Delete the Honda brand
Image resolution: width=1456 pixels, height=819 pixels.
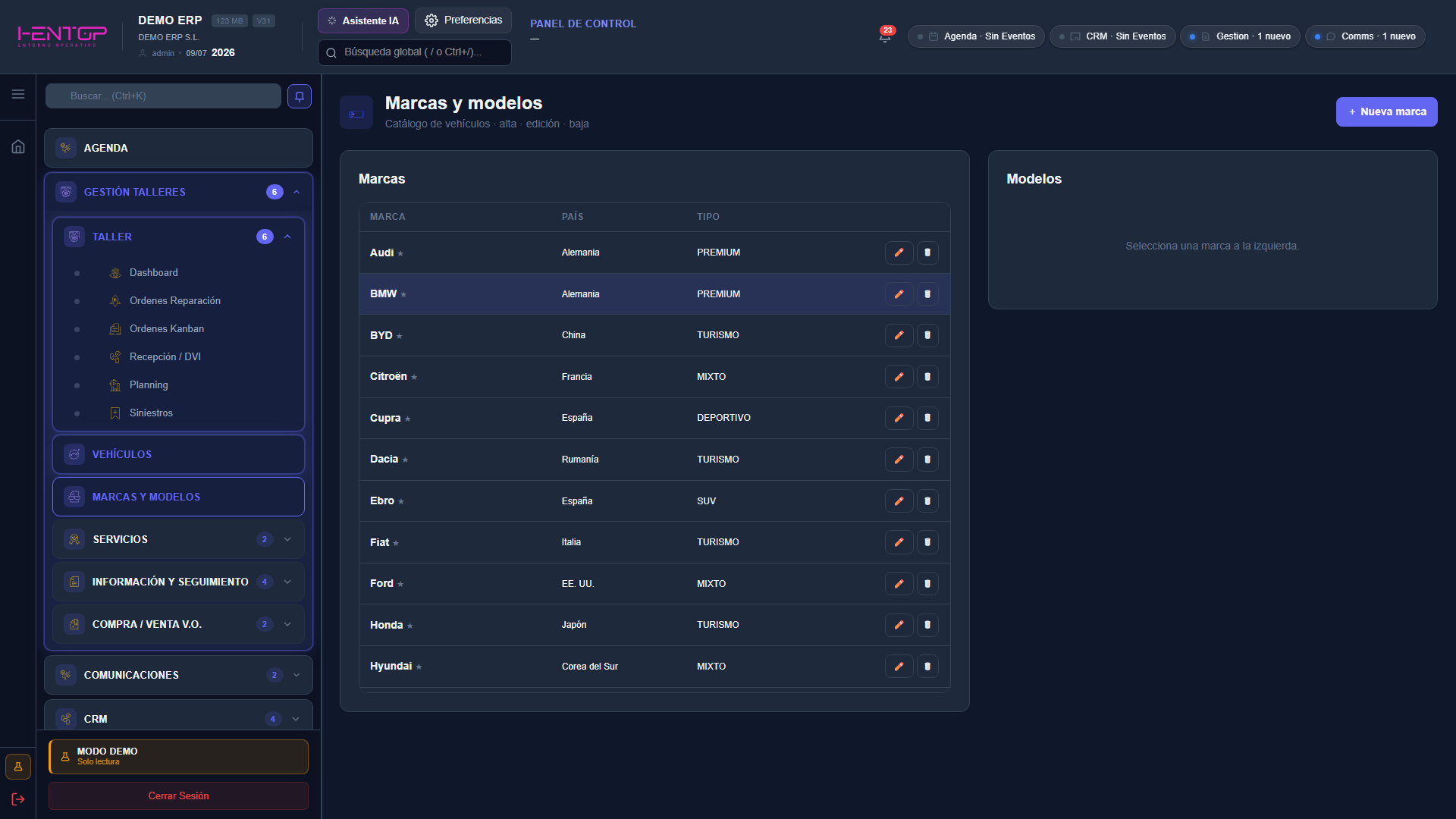point(927,625)
